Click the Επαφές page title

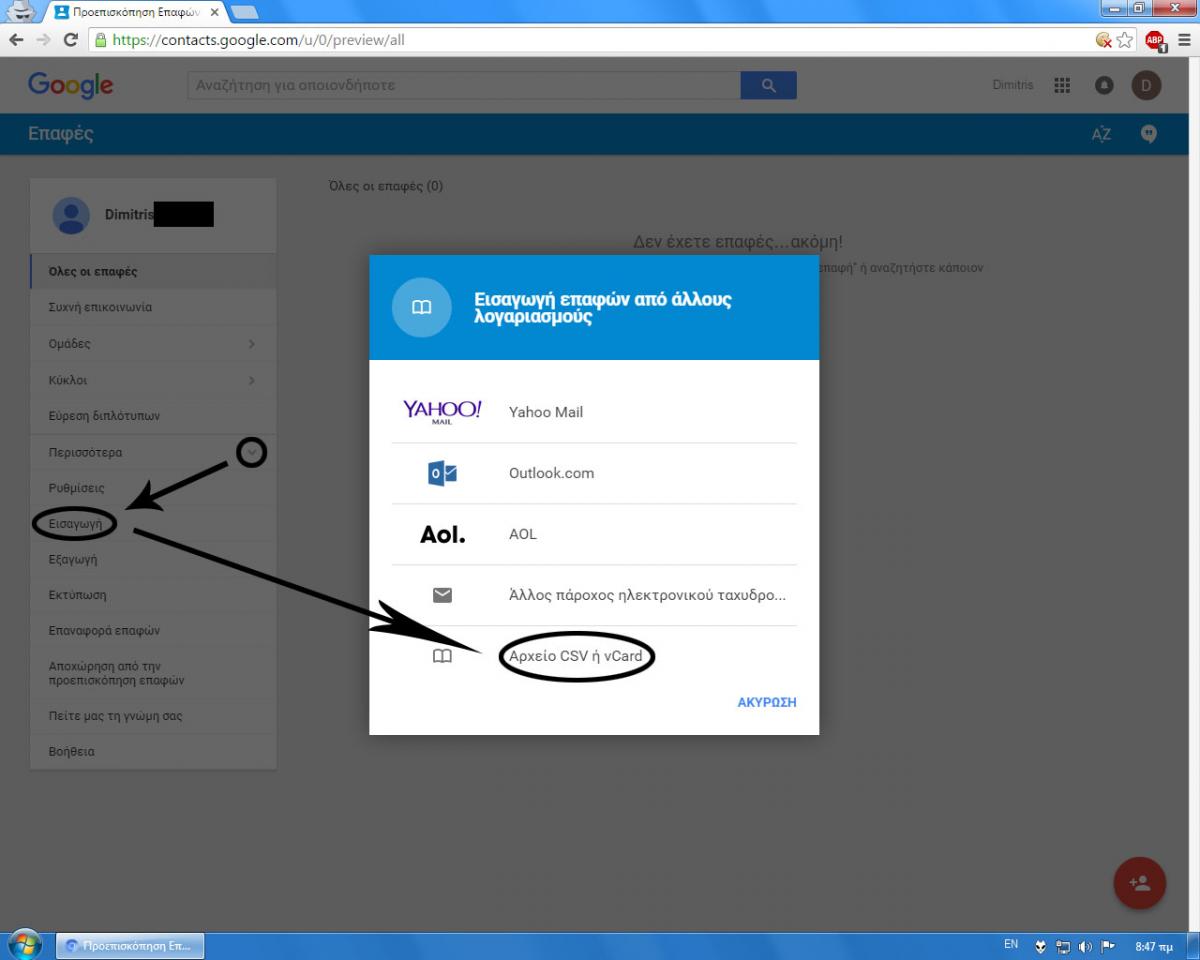tap(61, 134)
